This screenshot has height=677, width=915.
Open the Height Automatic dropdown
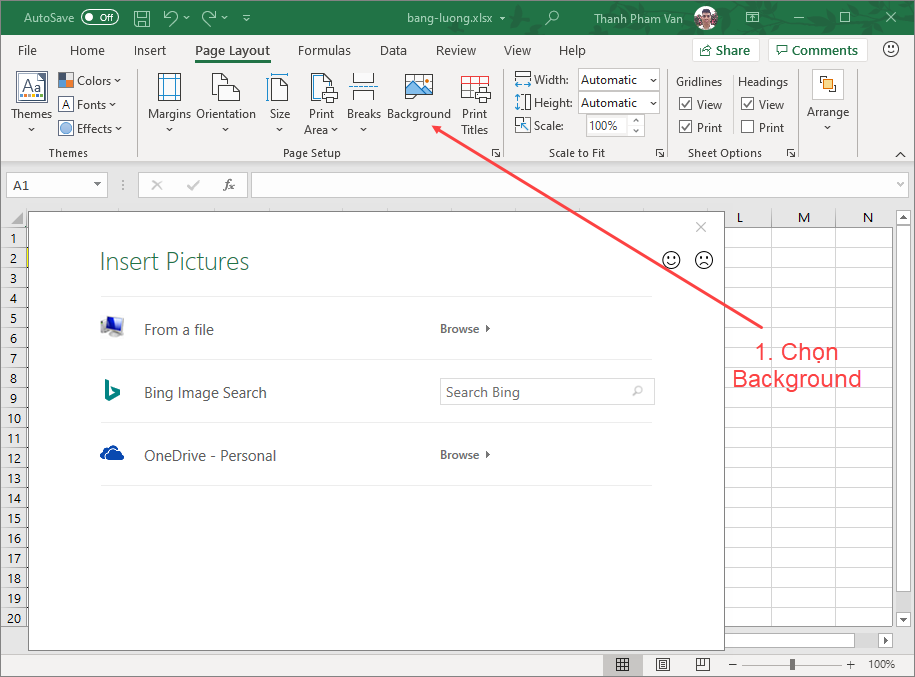(654, 103)
